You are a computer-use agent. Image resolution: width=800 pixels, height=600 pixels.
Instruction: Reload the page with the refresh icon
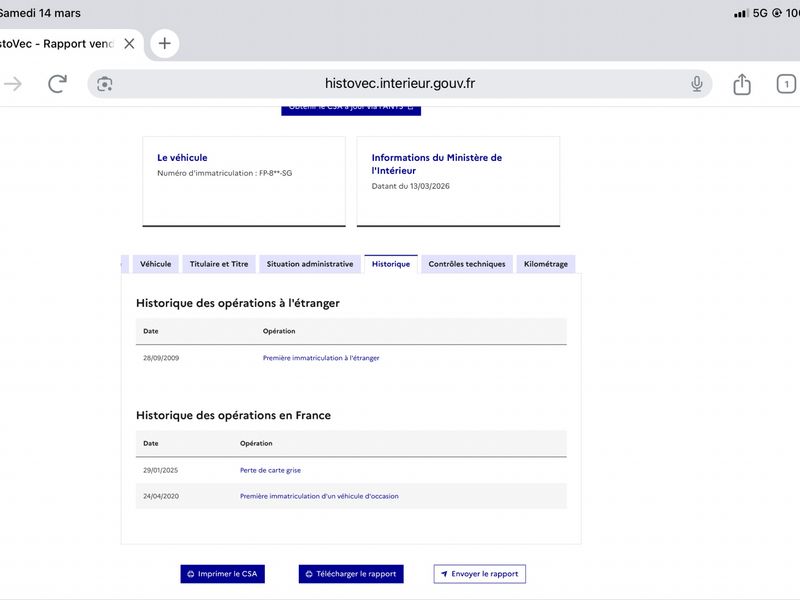[x=57, y=84]
